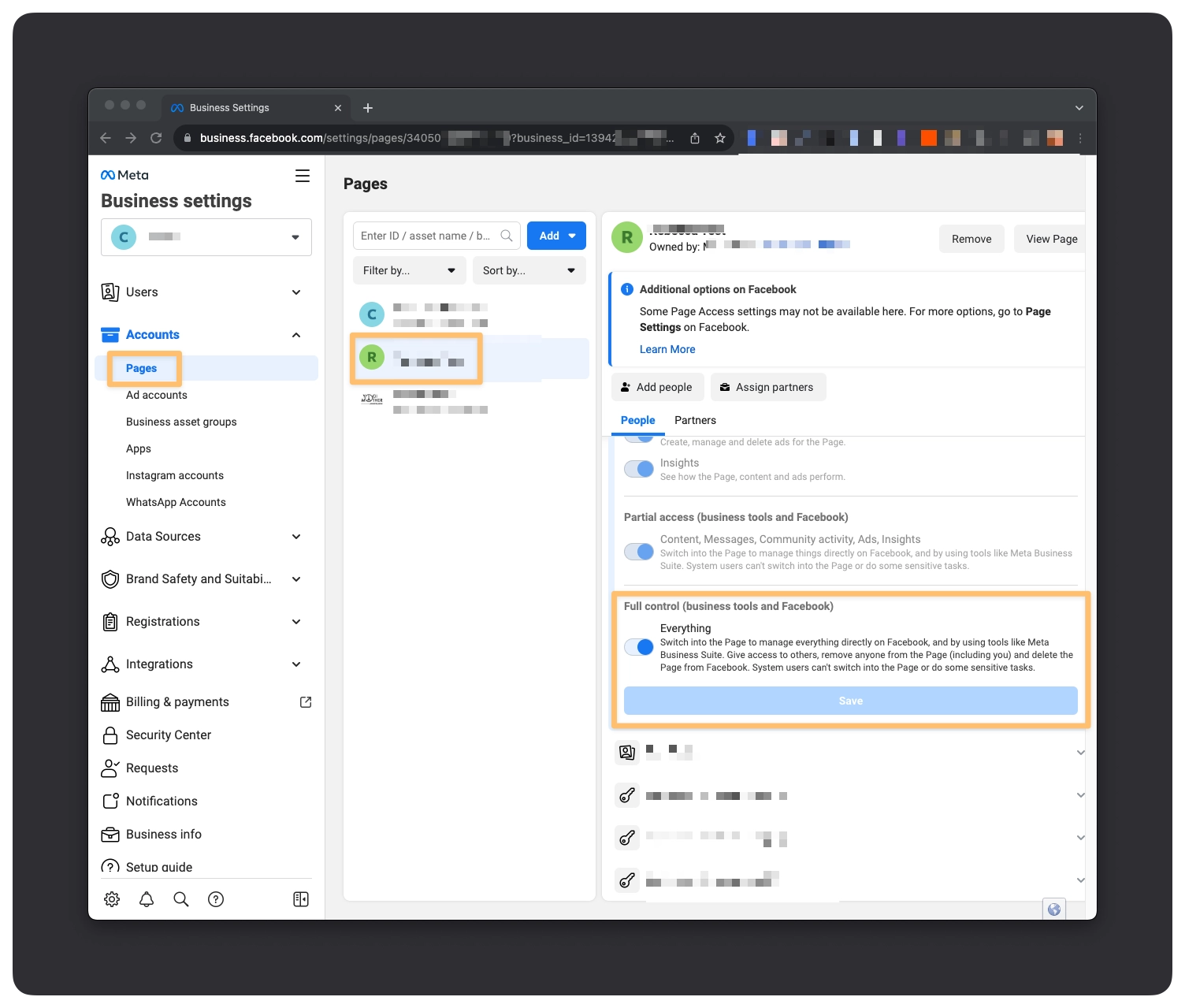Viewport: 1185px width, 1008px height.
Task: Open the Billing external link icon
Action: point(306,702)
